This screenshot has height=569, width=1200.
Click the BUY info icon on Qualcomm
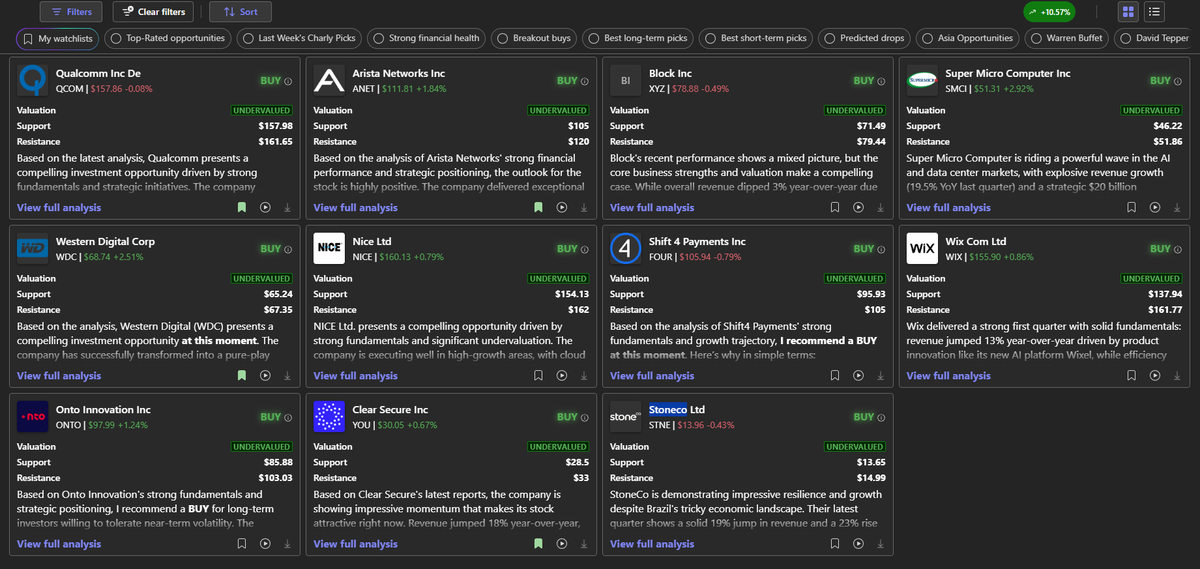[x=288, y=81]
